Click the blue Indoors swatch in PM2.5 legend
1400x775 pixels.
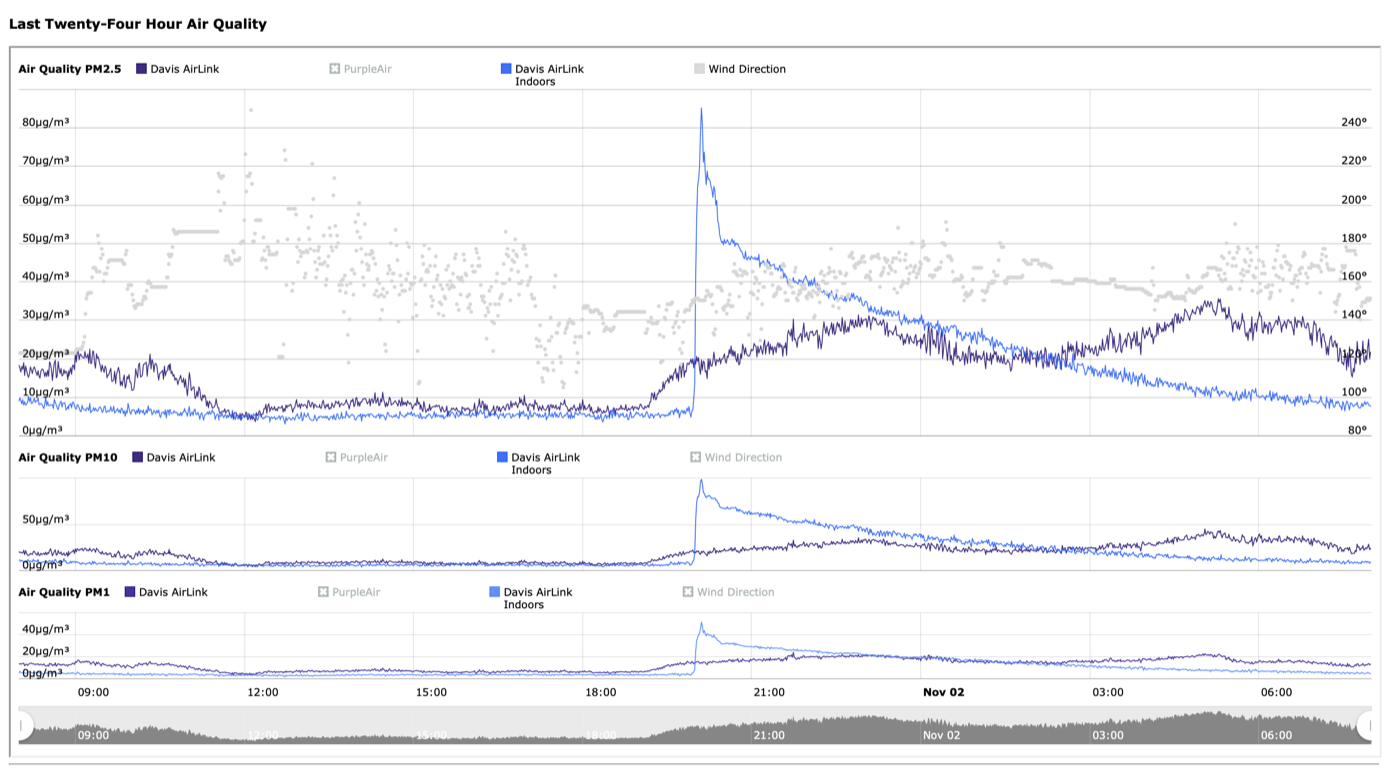[506, 69]
